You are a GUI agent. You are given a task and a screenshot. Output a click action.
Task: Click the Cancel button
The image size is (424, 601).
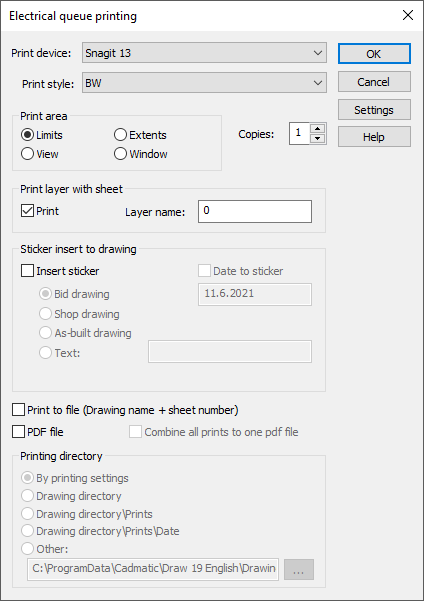pos(374,82)
